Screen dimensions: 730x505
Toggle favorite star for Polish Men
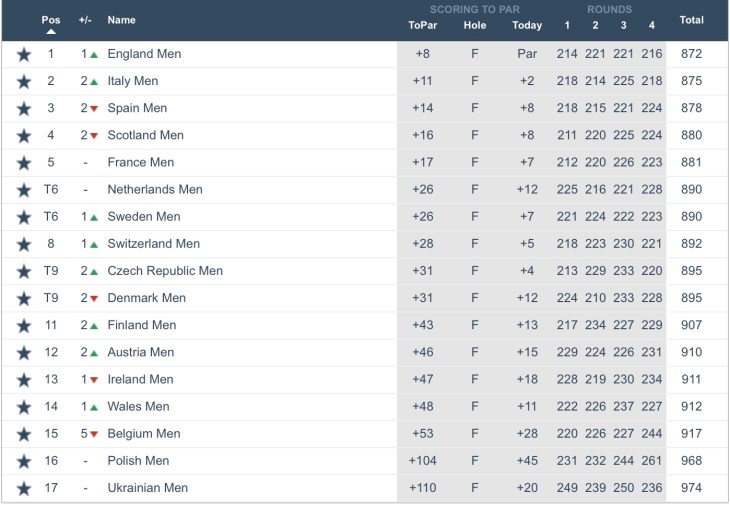(x=24, y=461)
